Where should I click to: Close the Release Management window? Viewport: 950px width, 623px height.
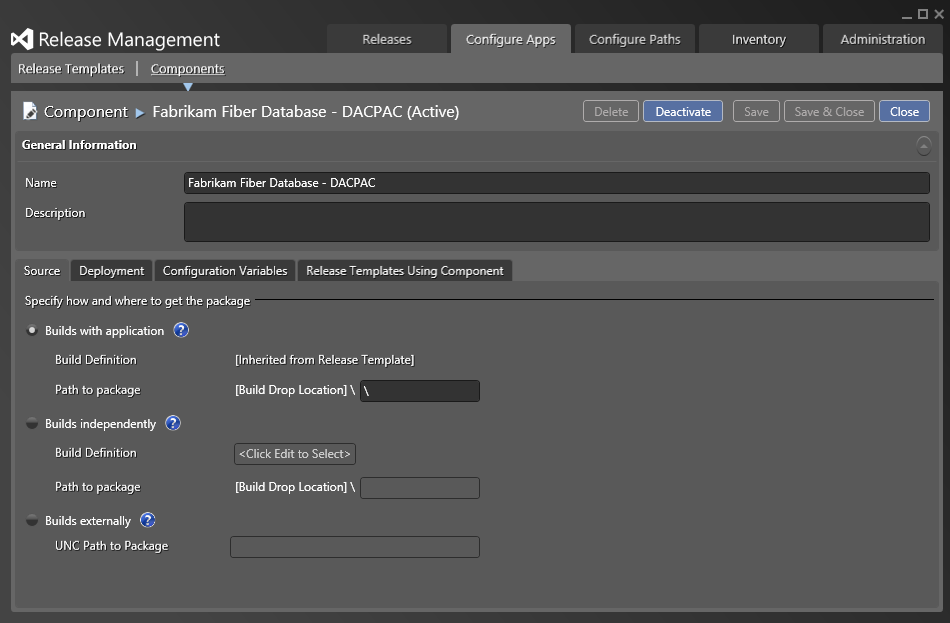(x=938, y=14)
